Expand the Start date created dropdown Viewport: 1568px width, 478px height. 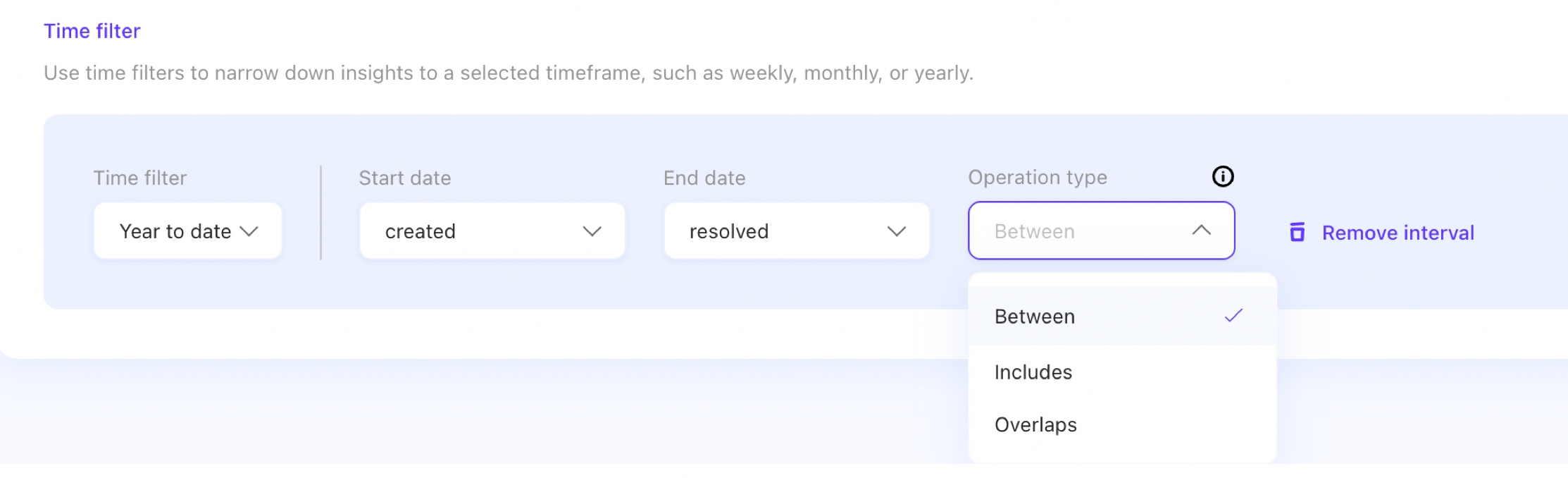(492, 231)
